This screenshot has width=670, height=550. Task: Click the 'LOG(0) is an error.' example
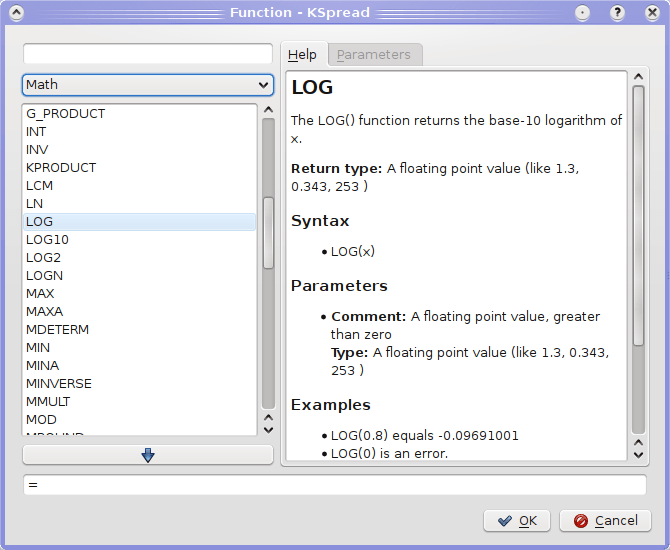pos(389,453)
